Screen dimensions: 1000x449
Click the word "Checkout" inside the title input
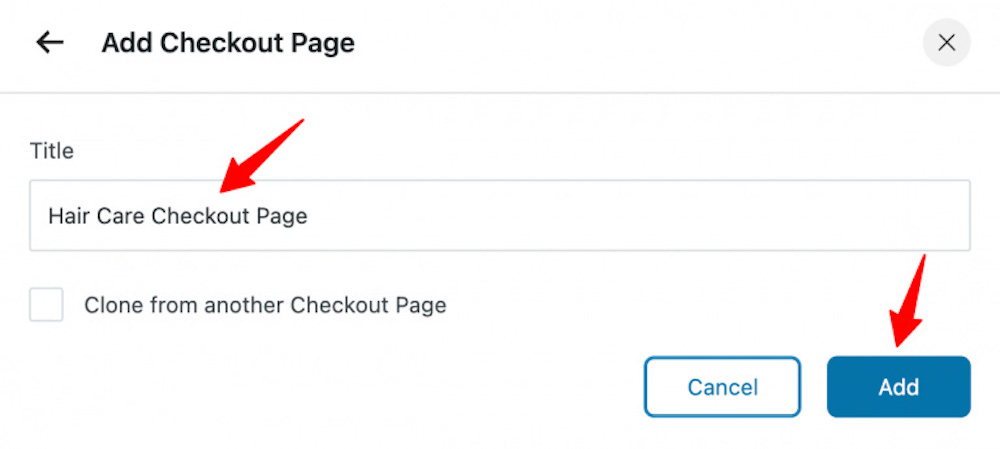click(x=200, y=216)
